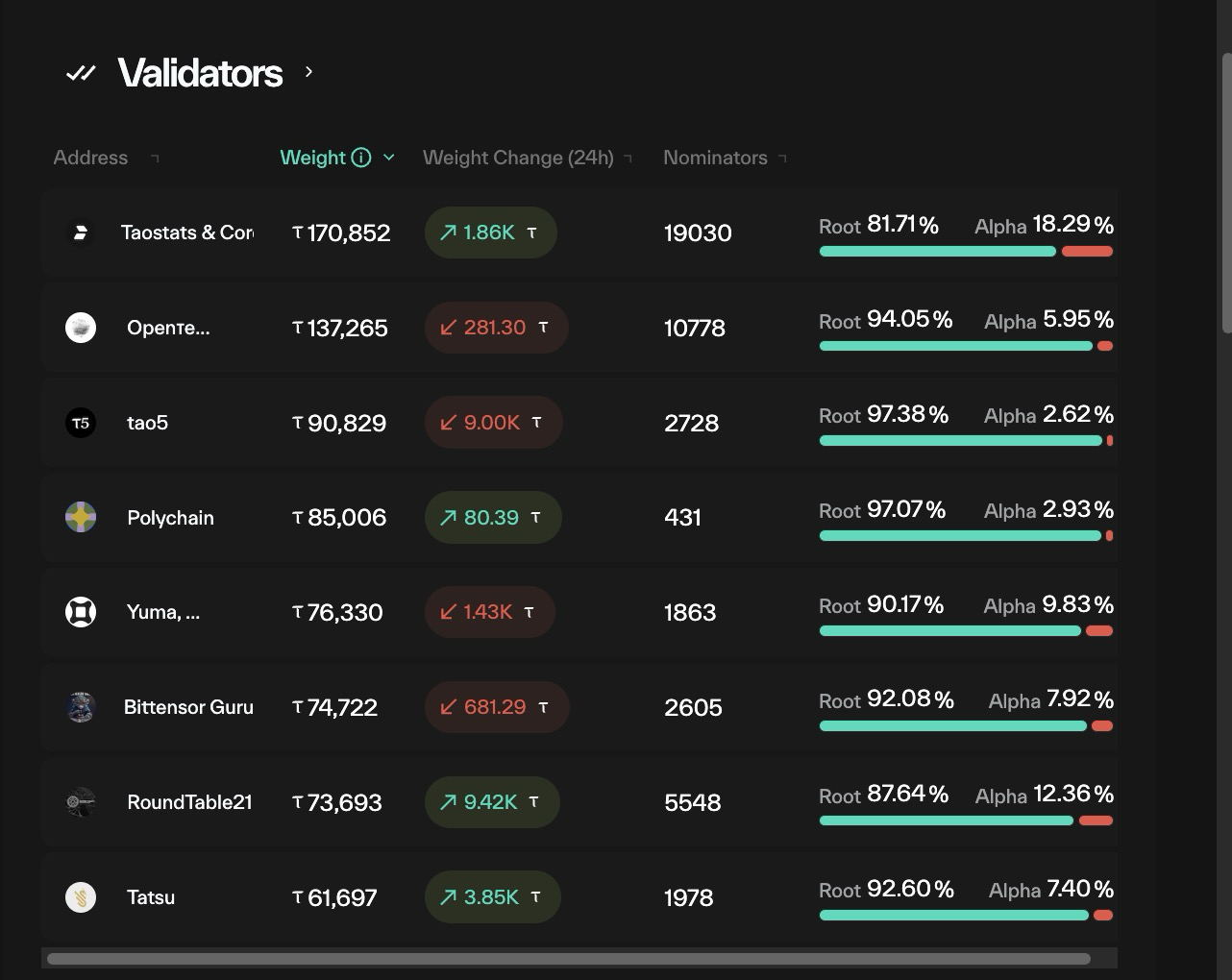The height and width of the screenshot is (980, 1232).
Task: Open Bittensor Guru validator name
Action: click(188, 707)
